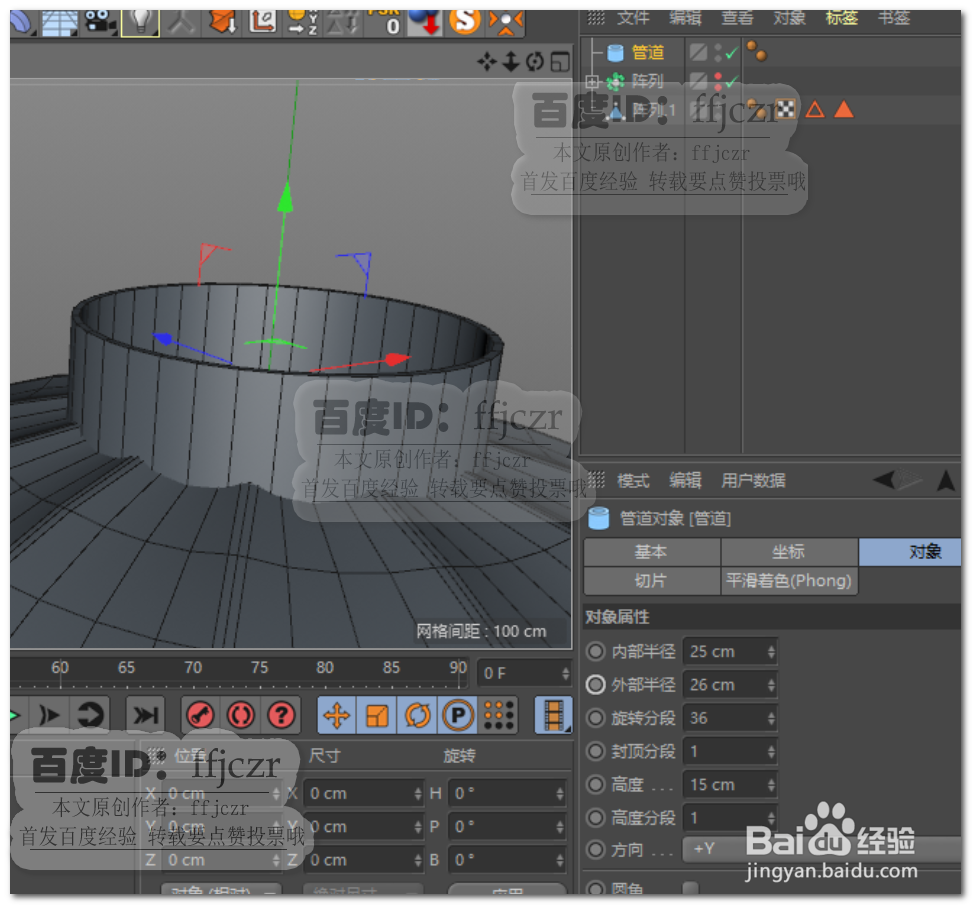Viewport: 972px width, 905px height.
Task: Toggle visibility dots on the 阵列 row
Action: tap(718, 81)
